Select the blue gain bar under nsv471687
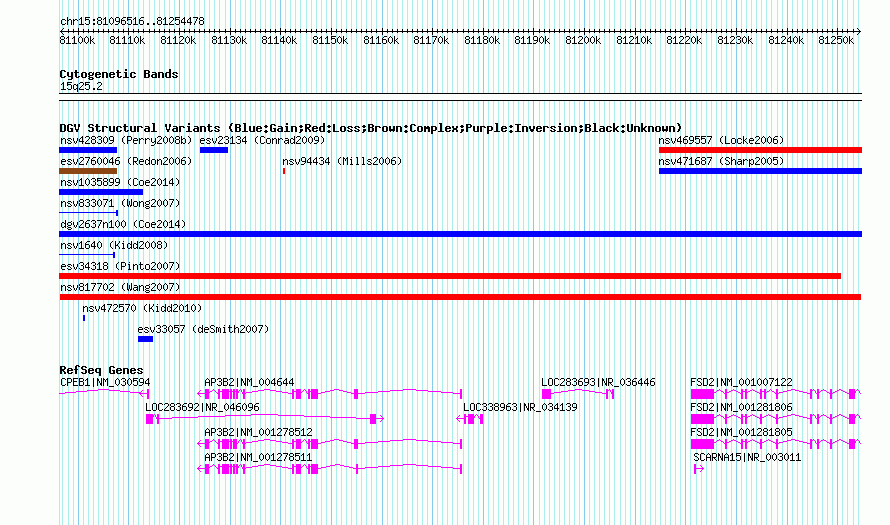The width and height of the screenshot is (890, 525). click(x=761, y=171)
